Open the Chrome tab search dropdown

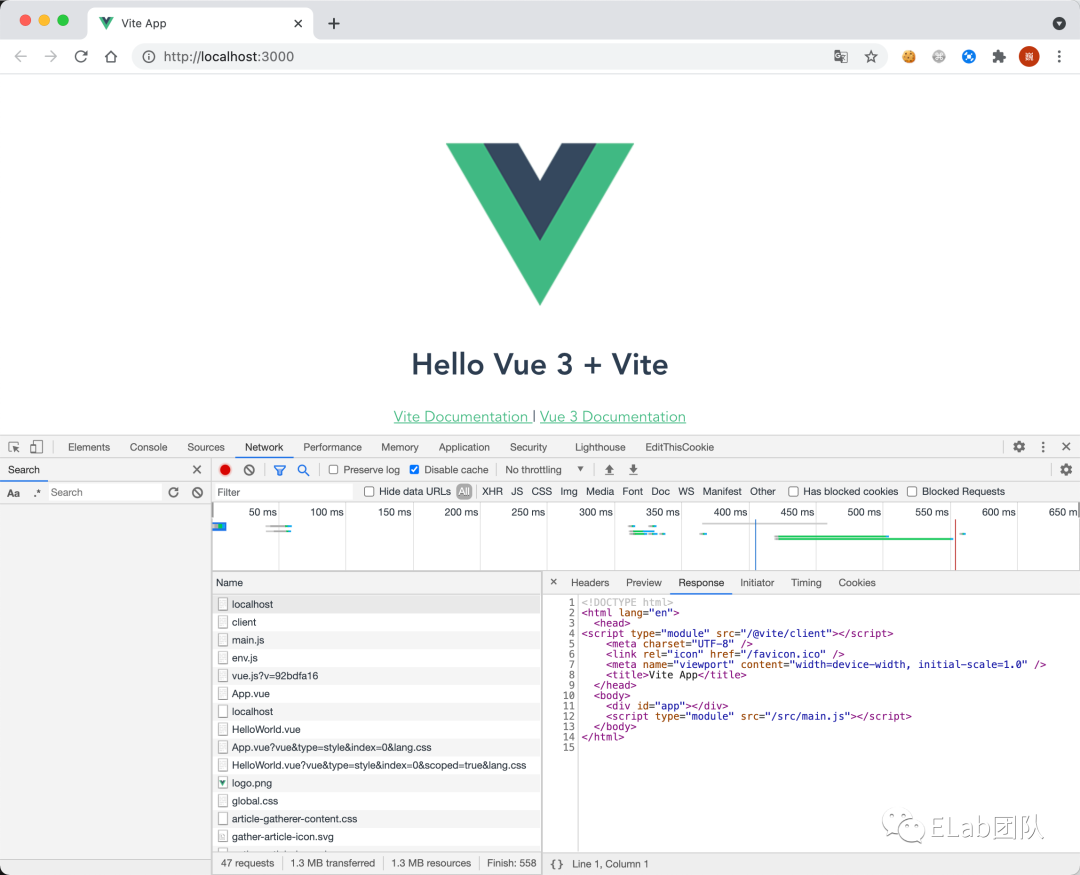(1059, 23)
